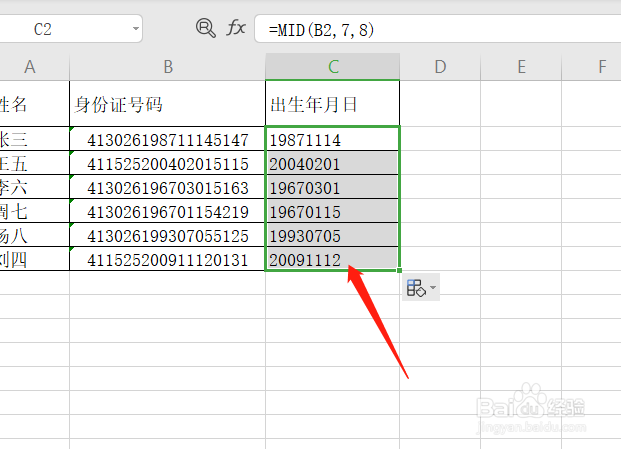Click the 身份证号码 header cell
621x449 pixels.
click(168, 104)
